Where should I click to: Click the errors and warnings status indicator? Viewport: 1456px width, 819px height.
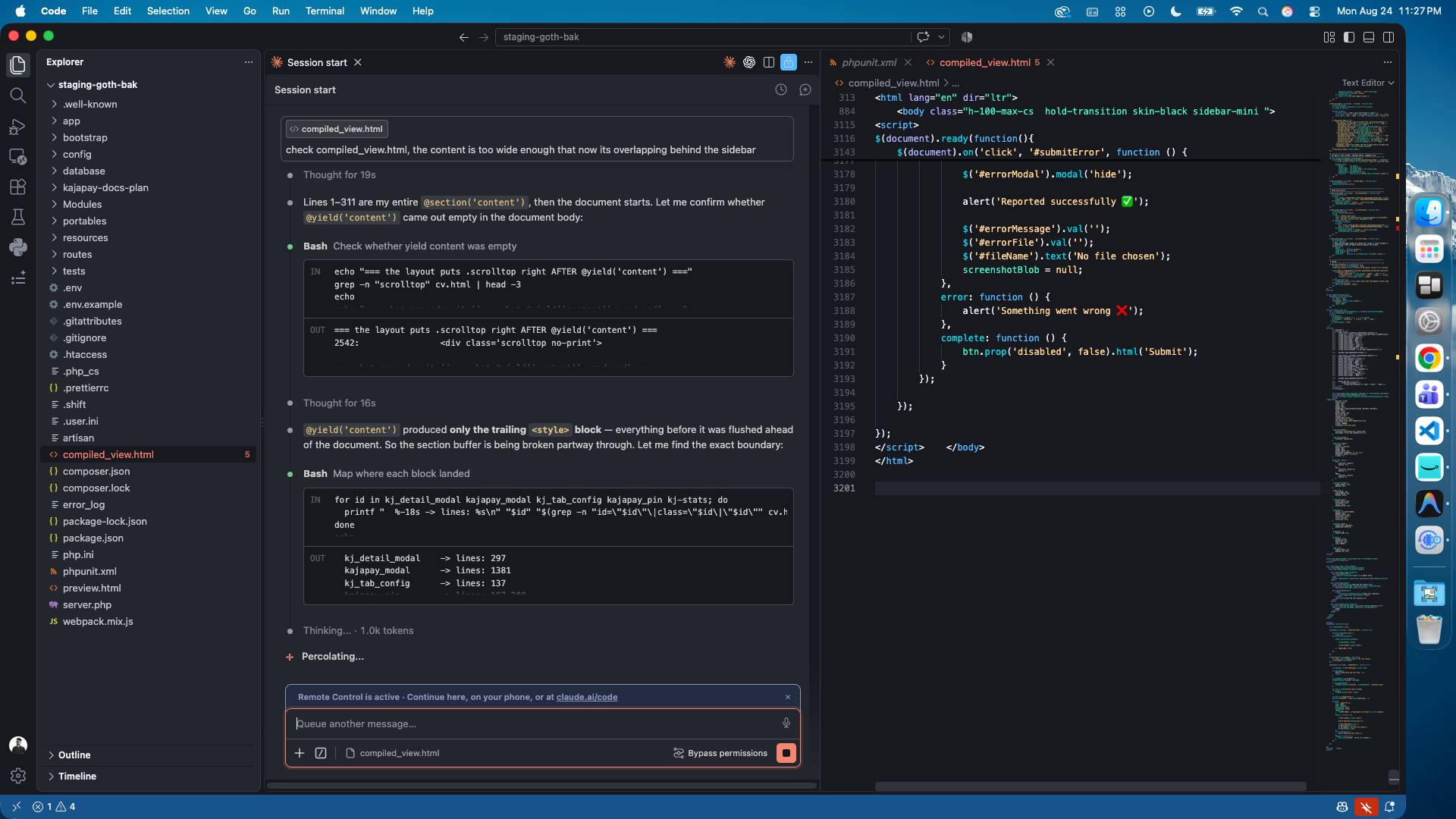point(54,807)
